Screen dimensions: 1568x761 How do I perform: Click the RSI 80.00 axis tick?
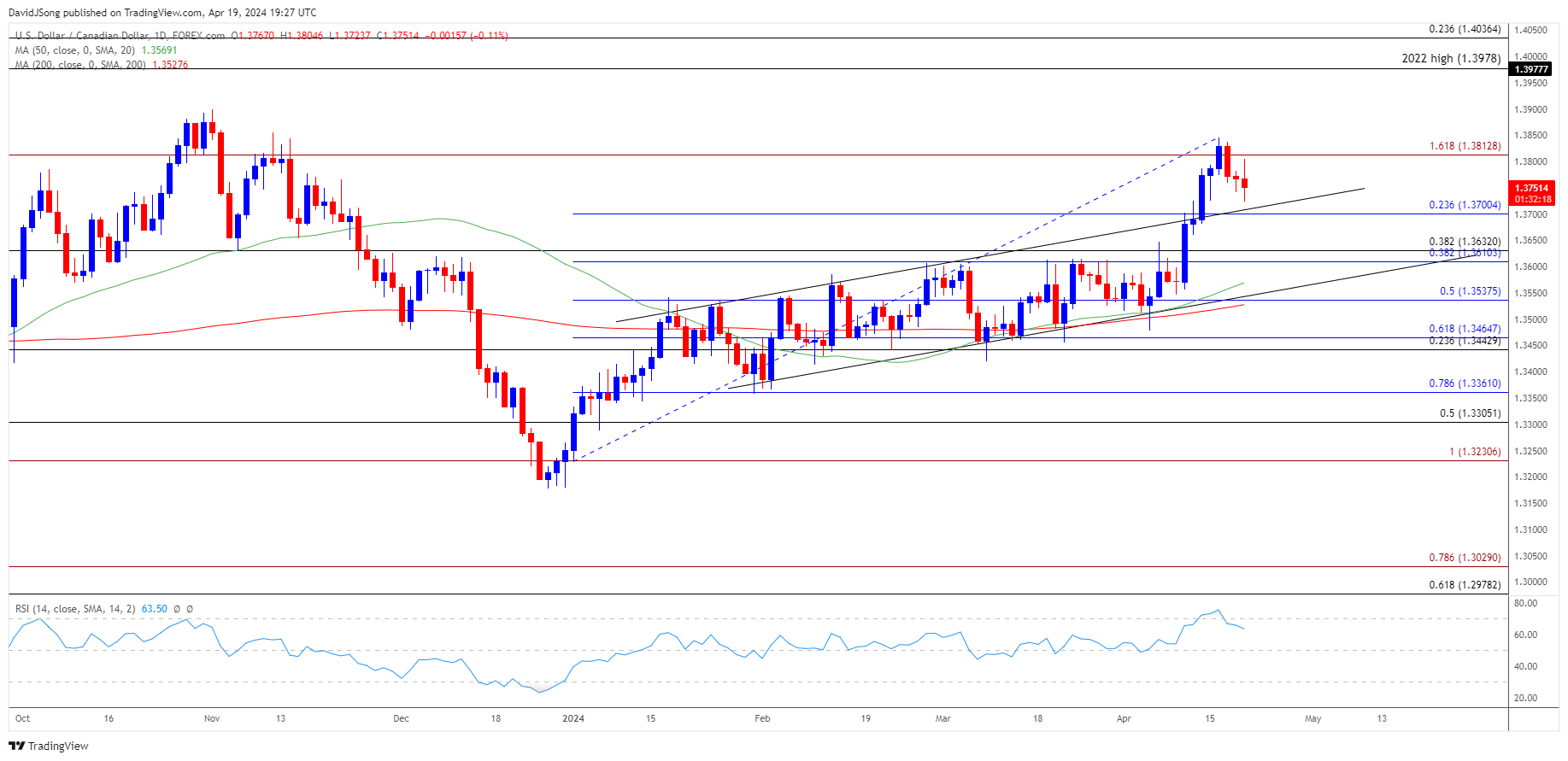(x=1525, y=603)
